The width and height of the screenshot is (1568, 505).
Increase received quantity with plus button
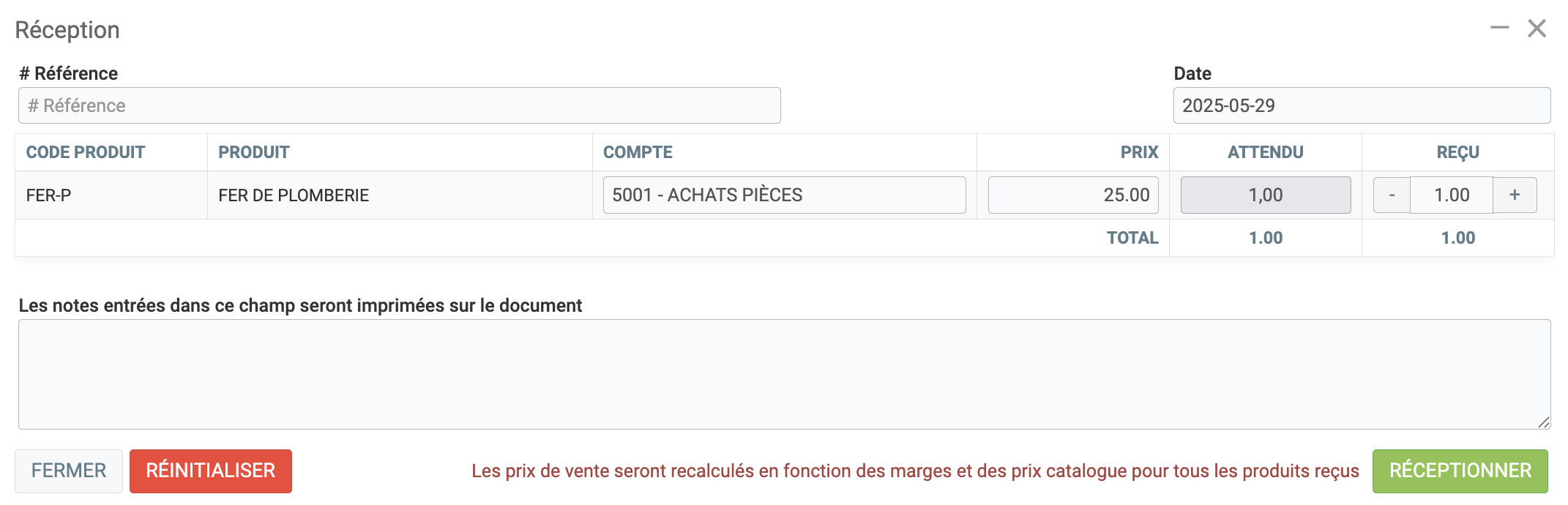click(1515, 195)
